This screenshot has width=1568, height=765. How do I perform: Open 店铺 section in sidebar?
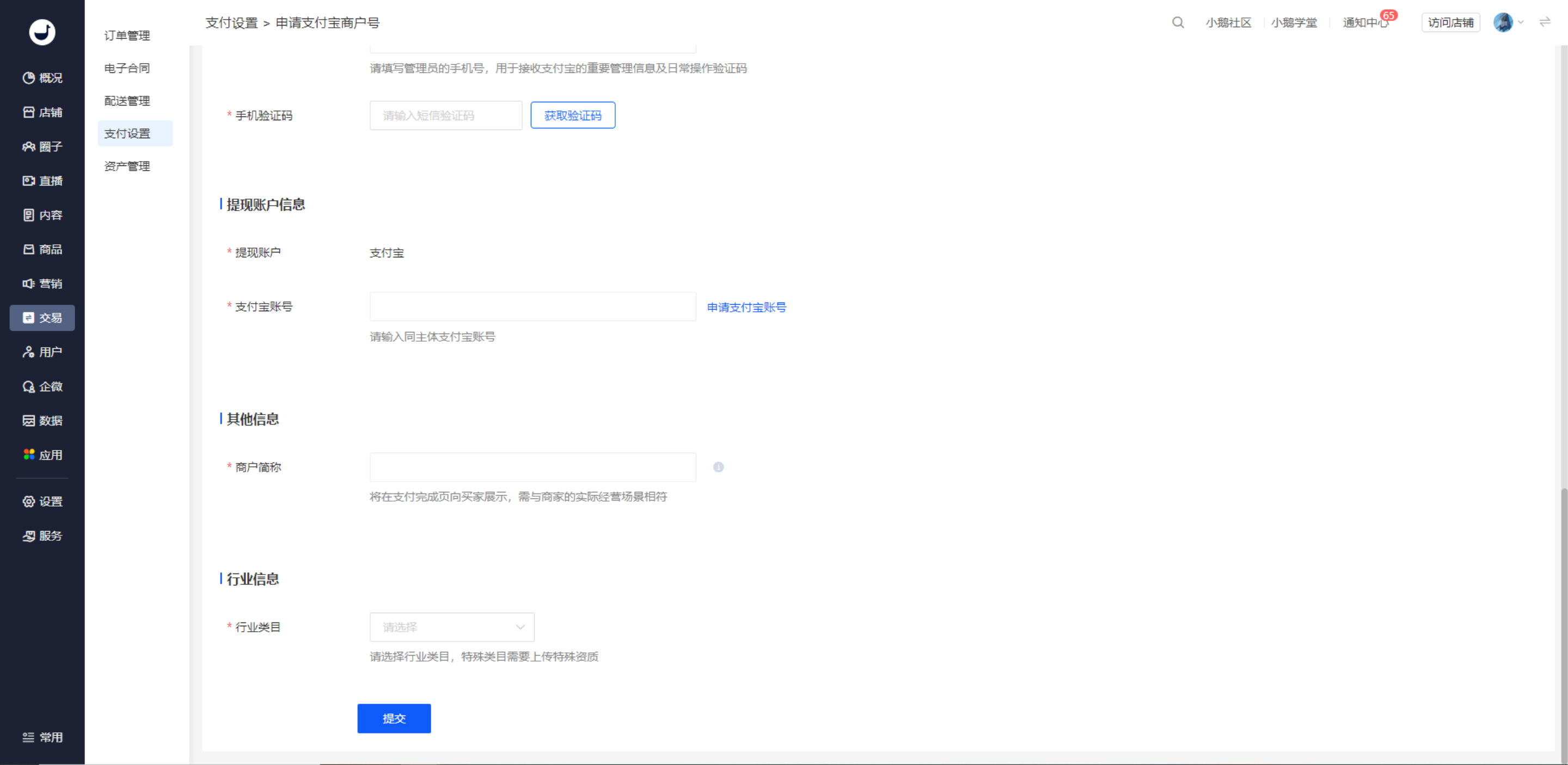point(42,112)
